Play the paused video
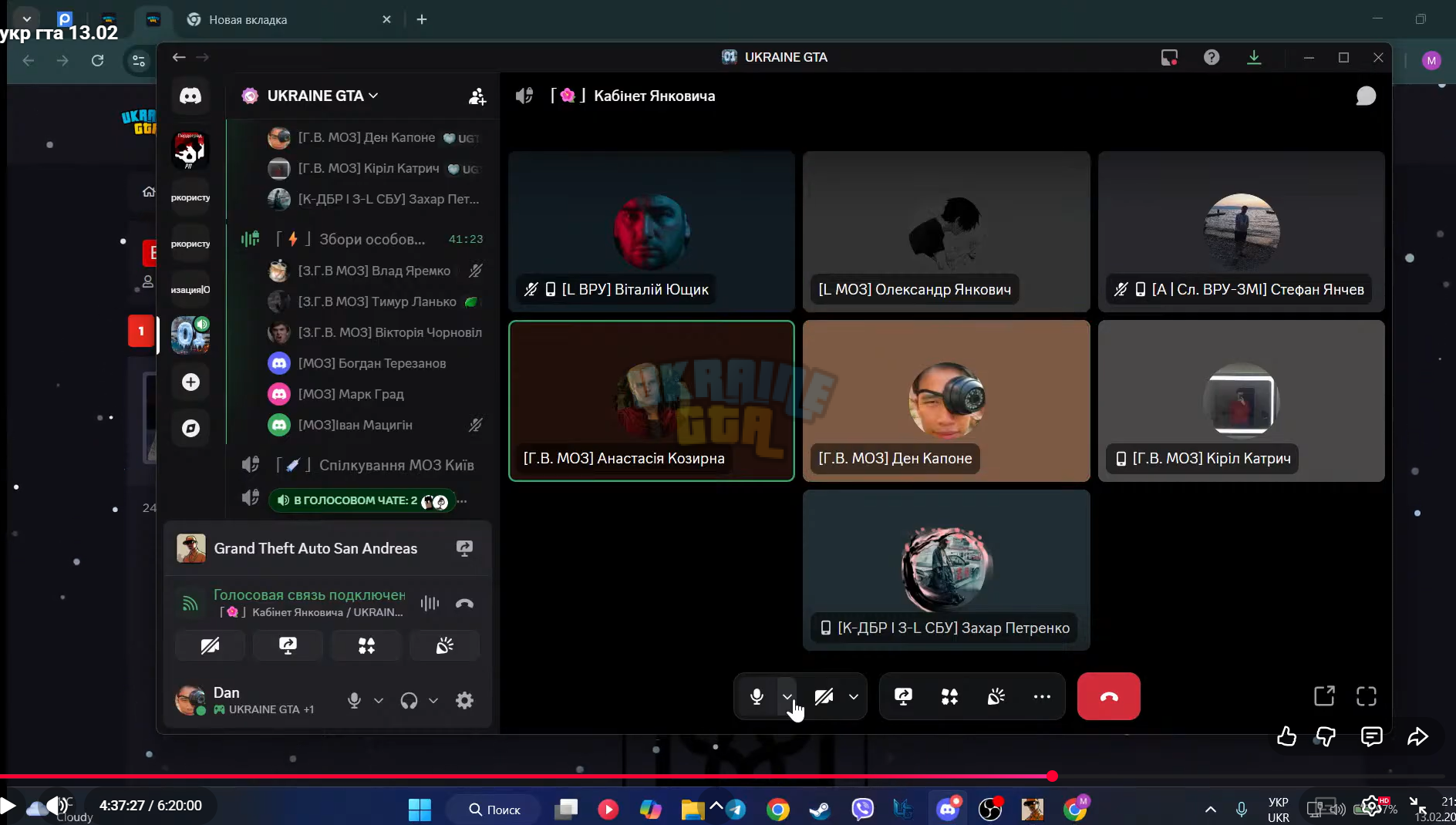Screen dimensions: 1456x825 click(8, 806)
